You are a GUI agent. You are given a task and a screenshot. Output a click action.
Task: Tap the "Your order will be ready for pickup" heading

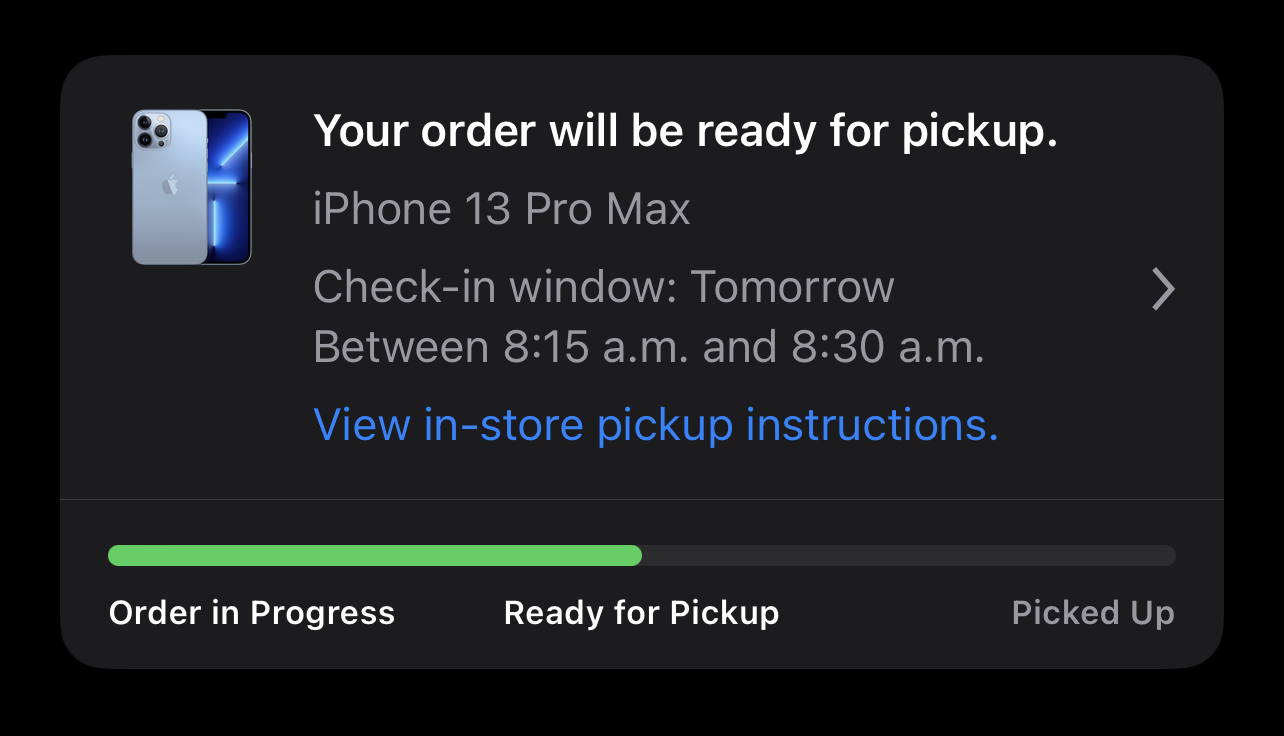point(685,131)
